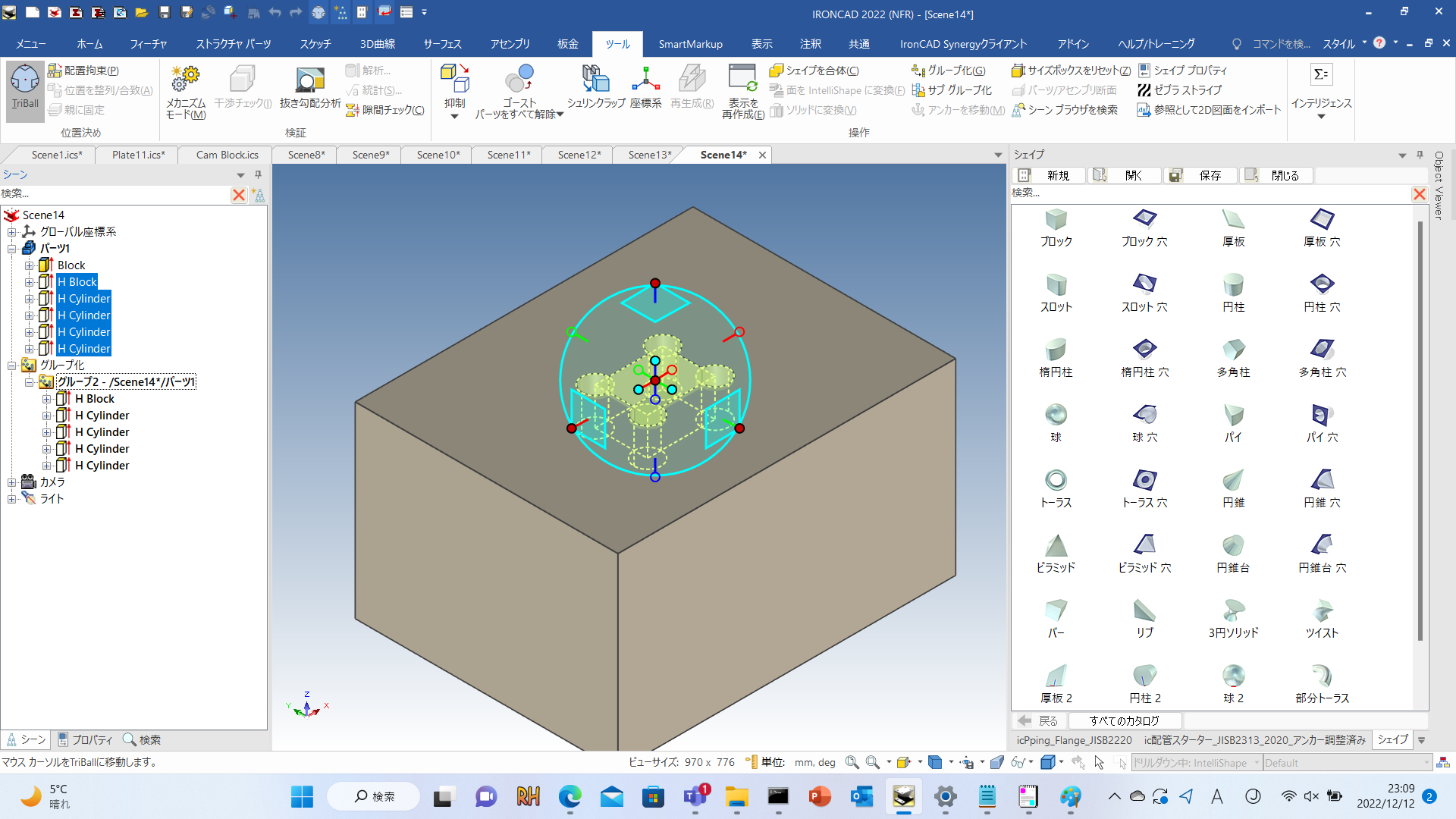
Task: Switch to the Scene10* document tab
Action: point(438,155)
